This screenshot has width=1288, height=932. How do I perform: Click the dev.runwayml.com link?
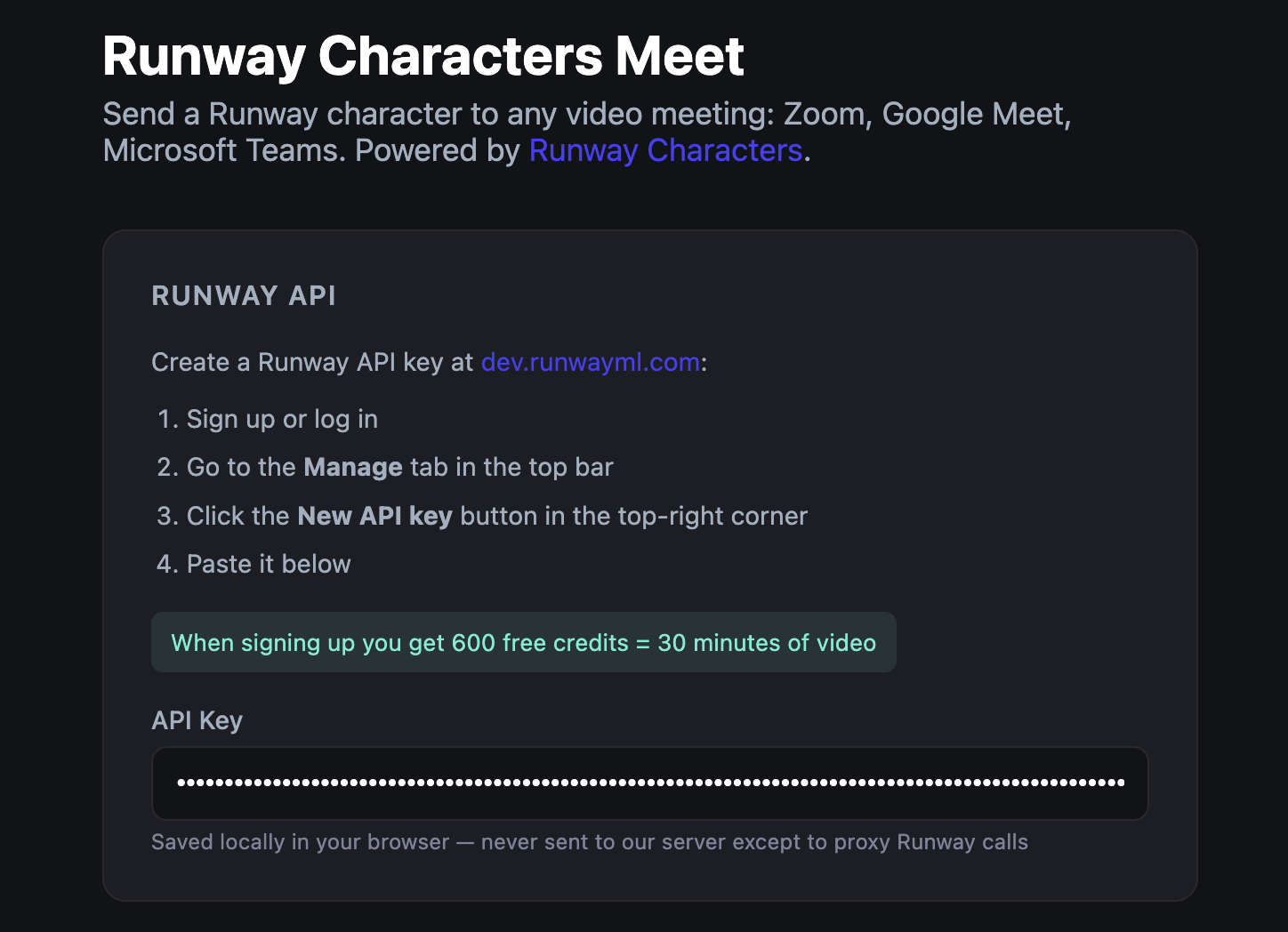[x=590, y=362]
